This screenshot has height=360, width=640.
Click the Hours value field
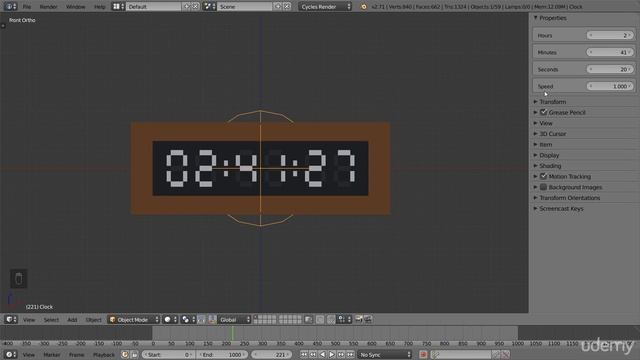click(x=610, y=36)
